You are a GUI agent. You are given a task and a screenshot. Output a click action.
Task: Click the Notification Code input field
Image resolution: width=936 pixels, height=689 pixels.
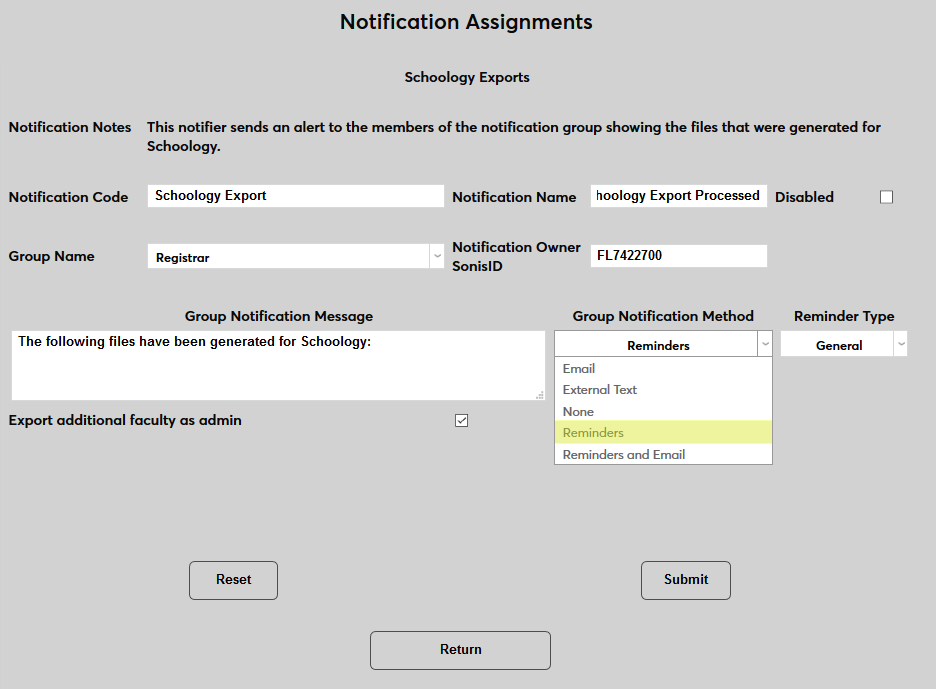click(x=295, y=196)
